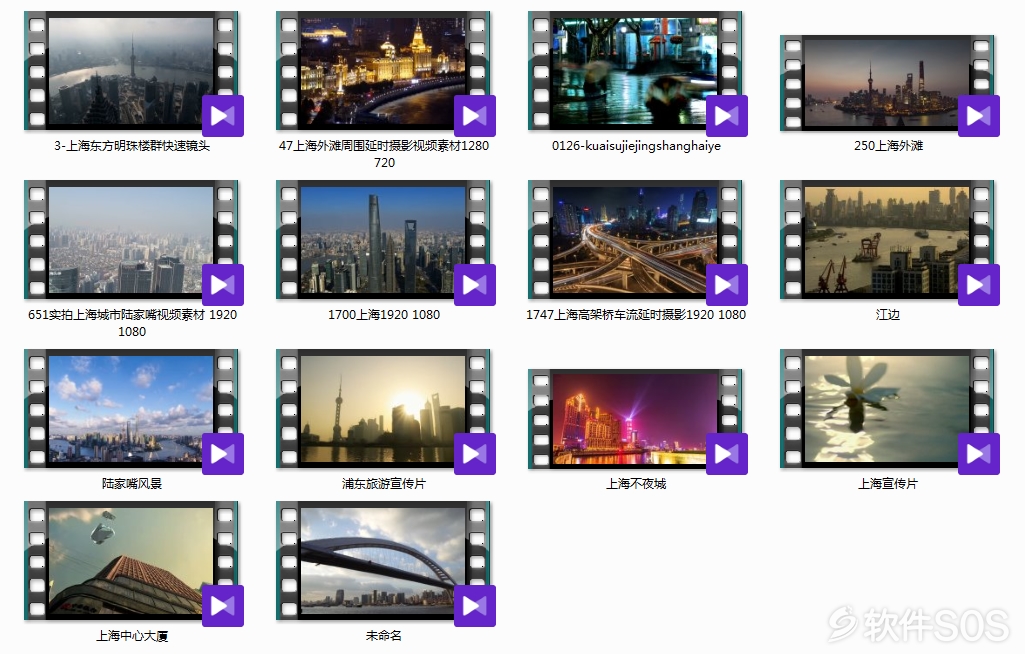Click the file name 47上海外滩周围延时摄影视频素材1280 720
The width and height of the screenshot is (1025, 654).
point(384,154)
